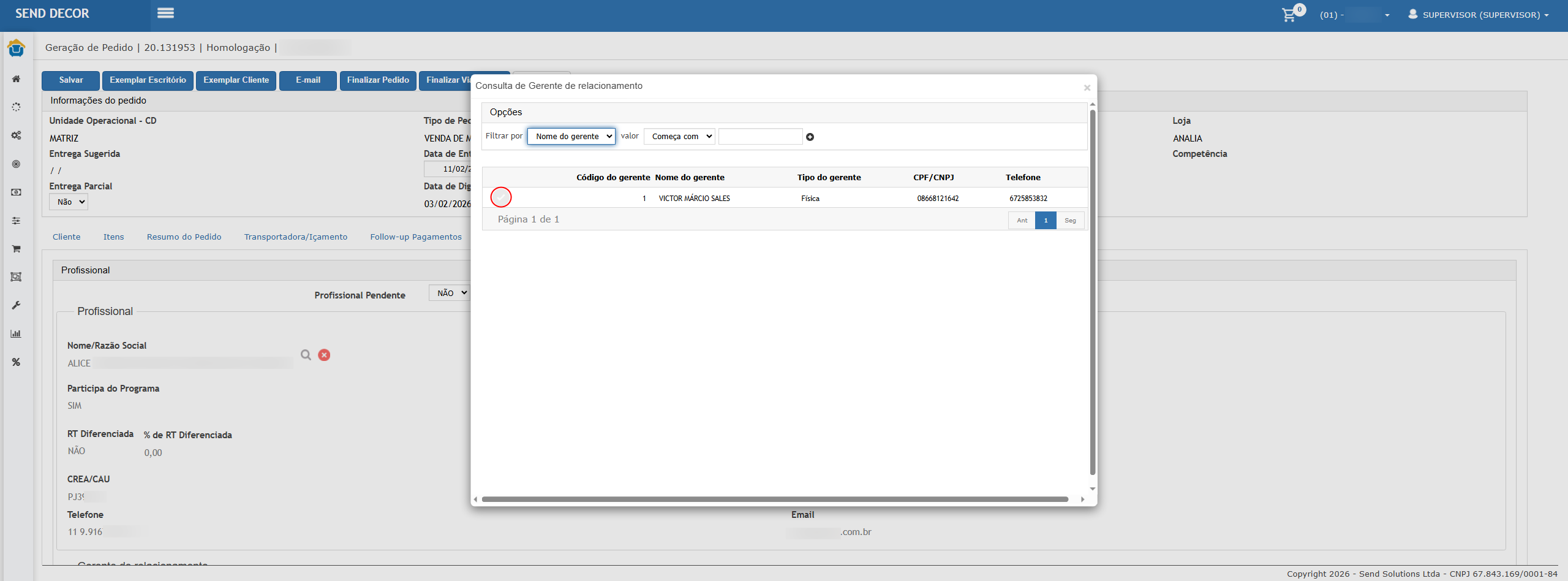
Task: Click the red remove professional icon
Action: [324, 355]
